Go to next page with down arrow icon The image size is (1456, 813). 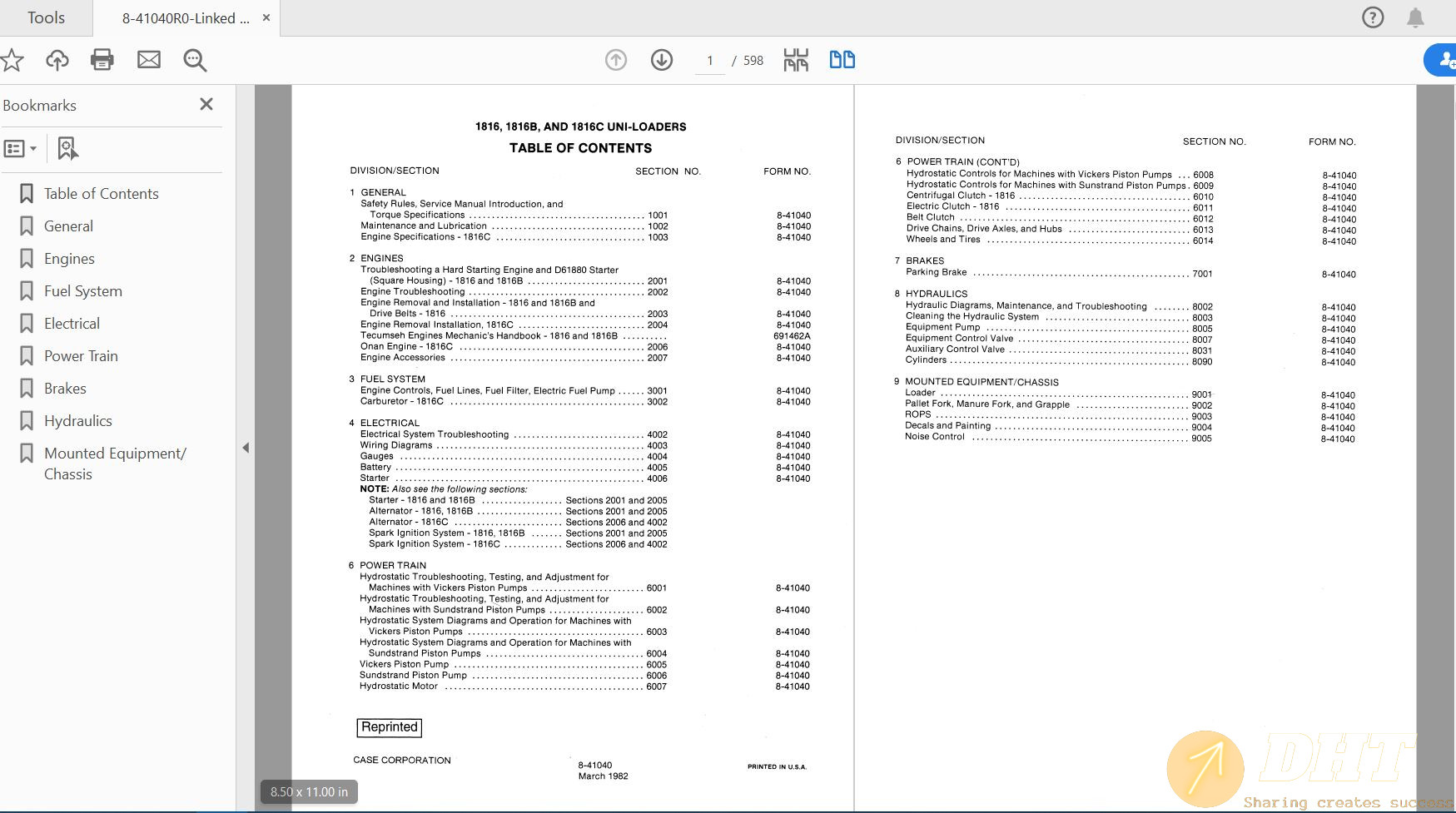coord(661,59)
